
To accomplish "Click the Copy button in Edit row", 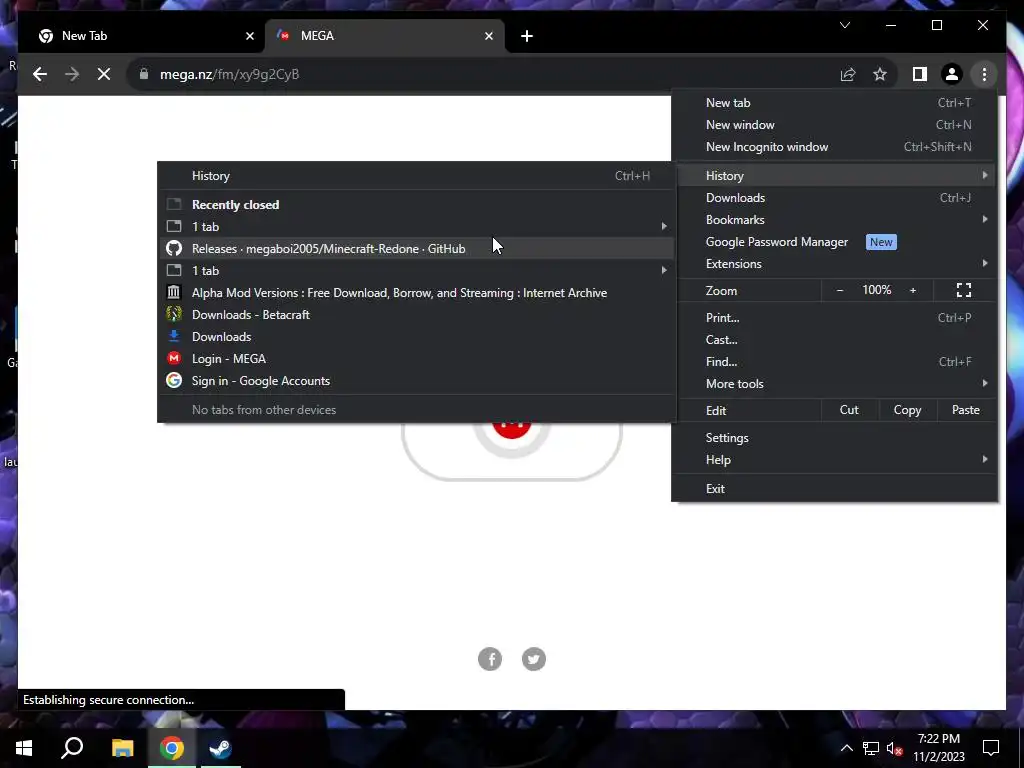I will tap(907, 410).
